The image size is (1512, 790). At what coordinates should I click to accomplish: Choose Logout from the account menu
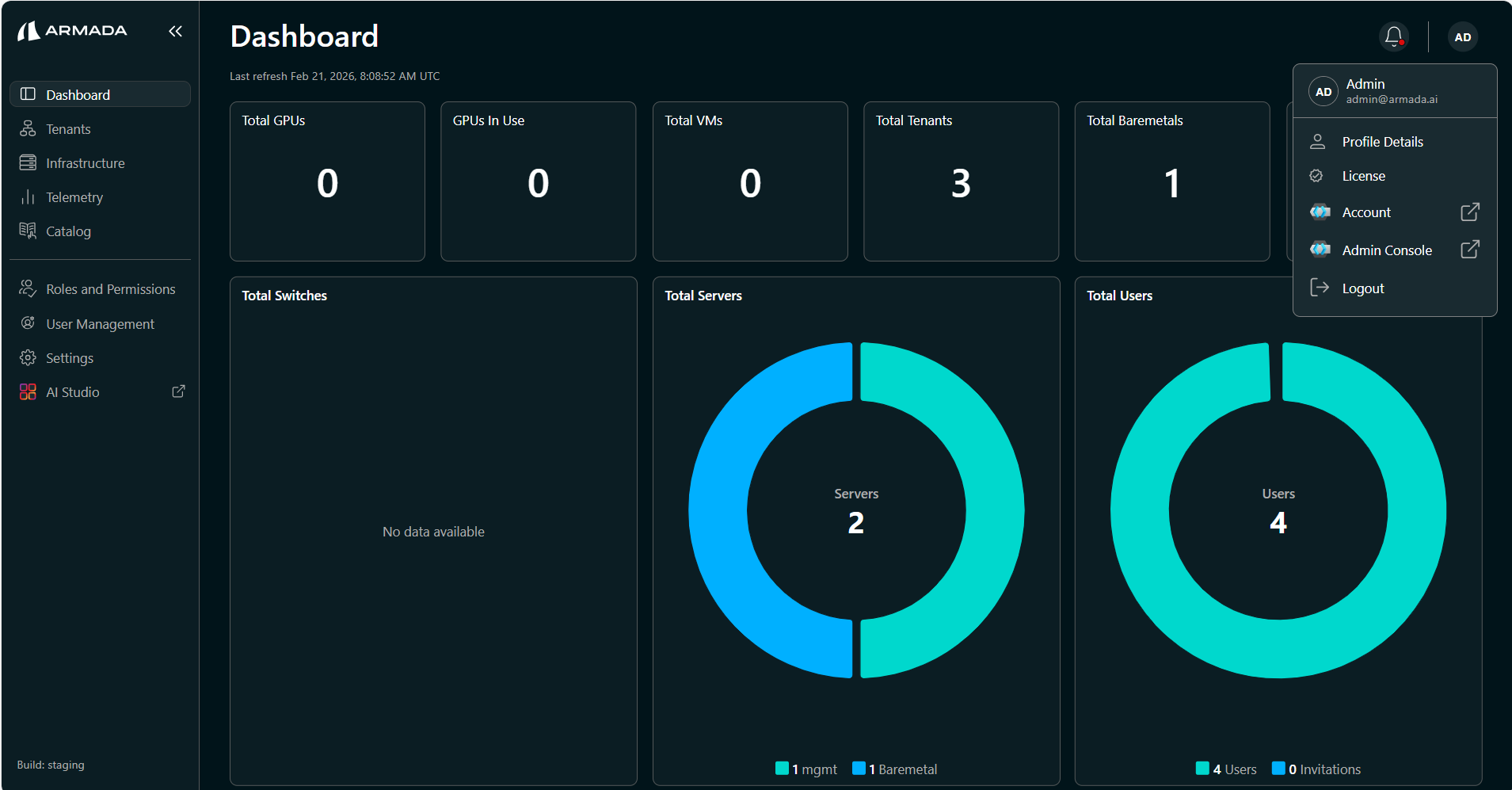tap(1362, 288)
